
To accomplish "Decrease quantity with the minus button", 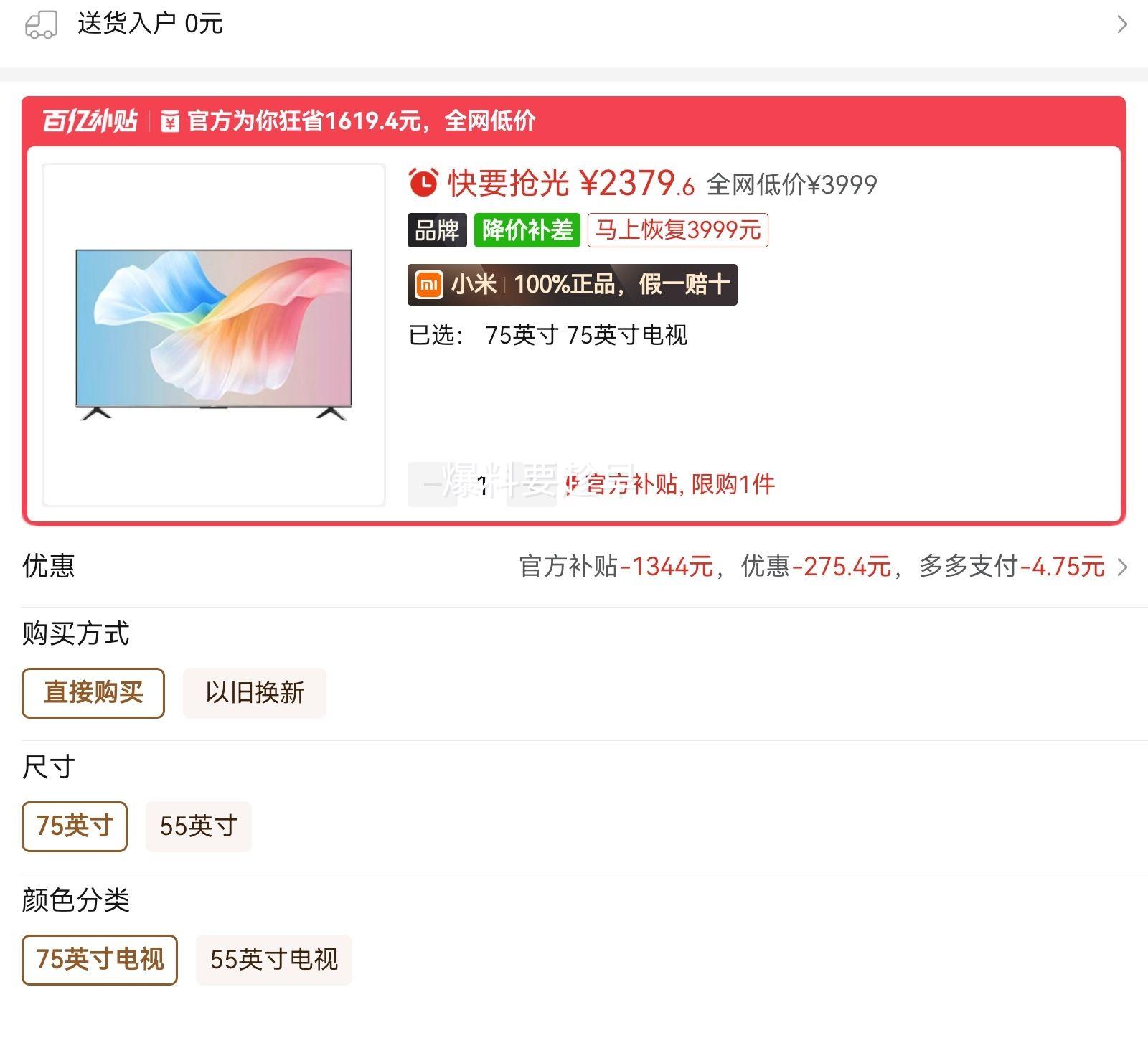I will (432, 485).
